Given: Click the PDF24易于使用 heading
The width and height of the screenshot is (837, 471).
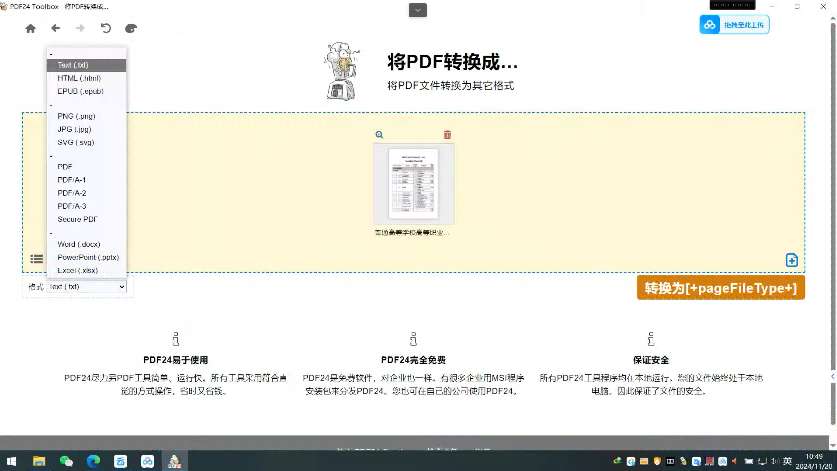Looking at the screenshot, I should click(176, 360).
